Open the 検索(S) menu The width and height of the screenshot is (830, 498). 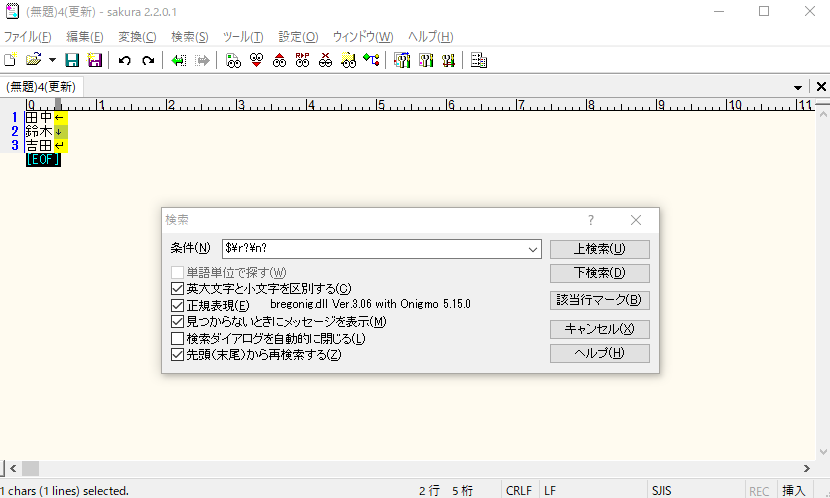click(190, 37)
